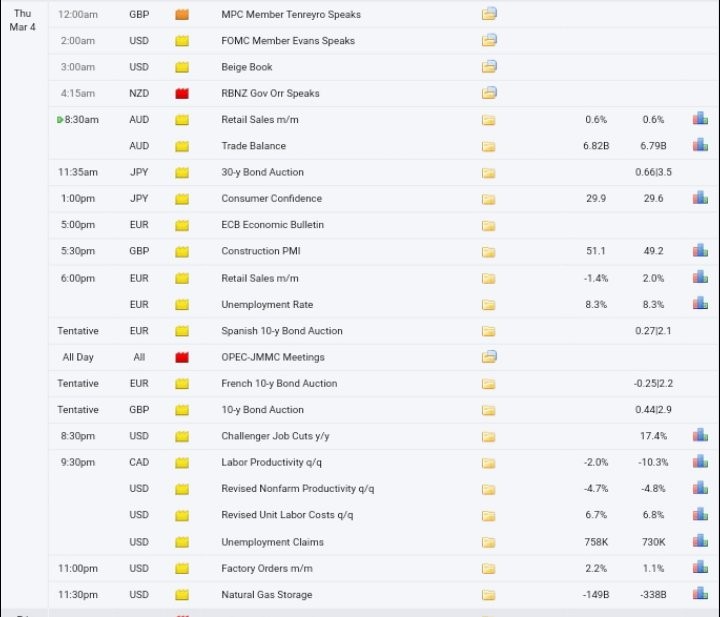Select the Revised Nonfarm Productivity q/q event
720x617 pixels.
[298, 488]
